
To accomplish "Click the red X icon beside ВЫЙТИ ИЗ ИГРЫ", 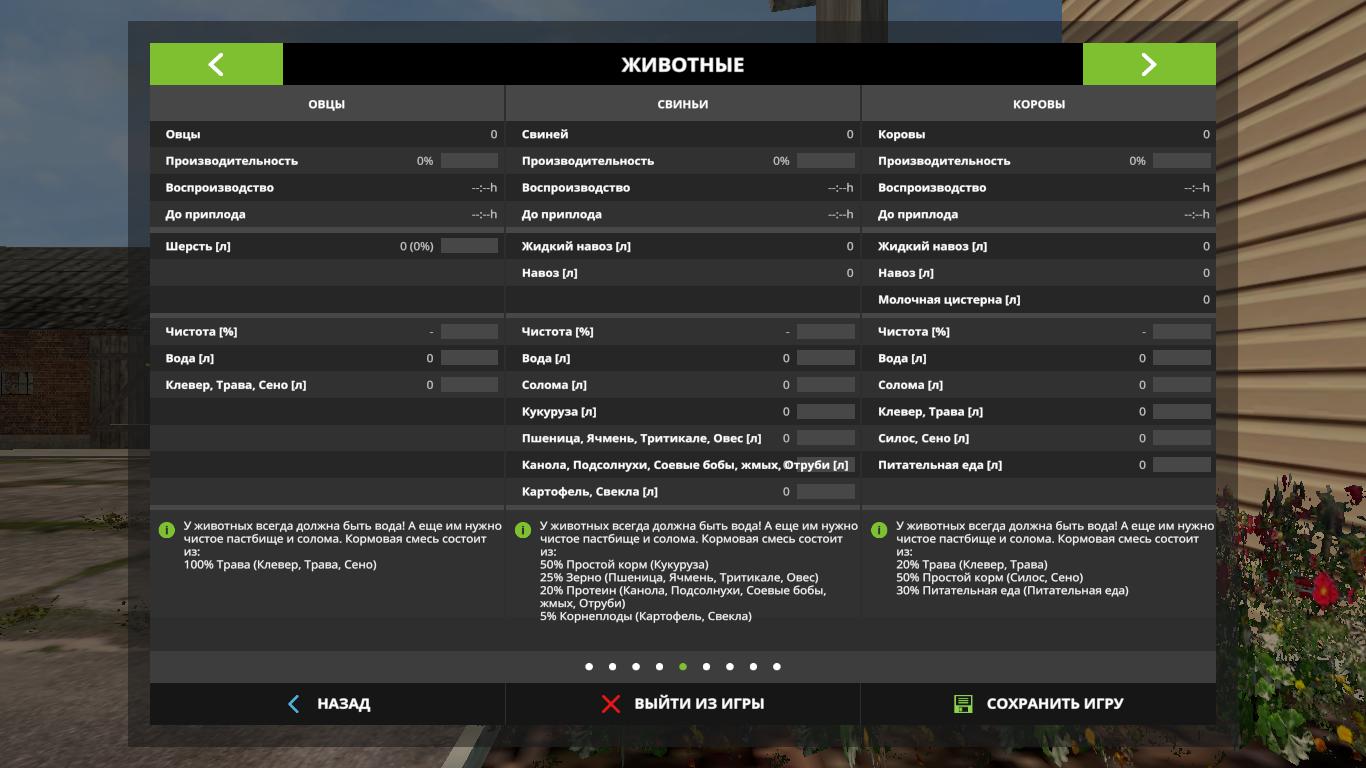I will pyautogui.click(x=610, y=704).
